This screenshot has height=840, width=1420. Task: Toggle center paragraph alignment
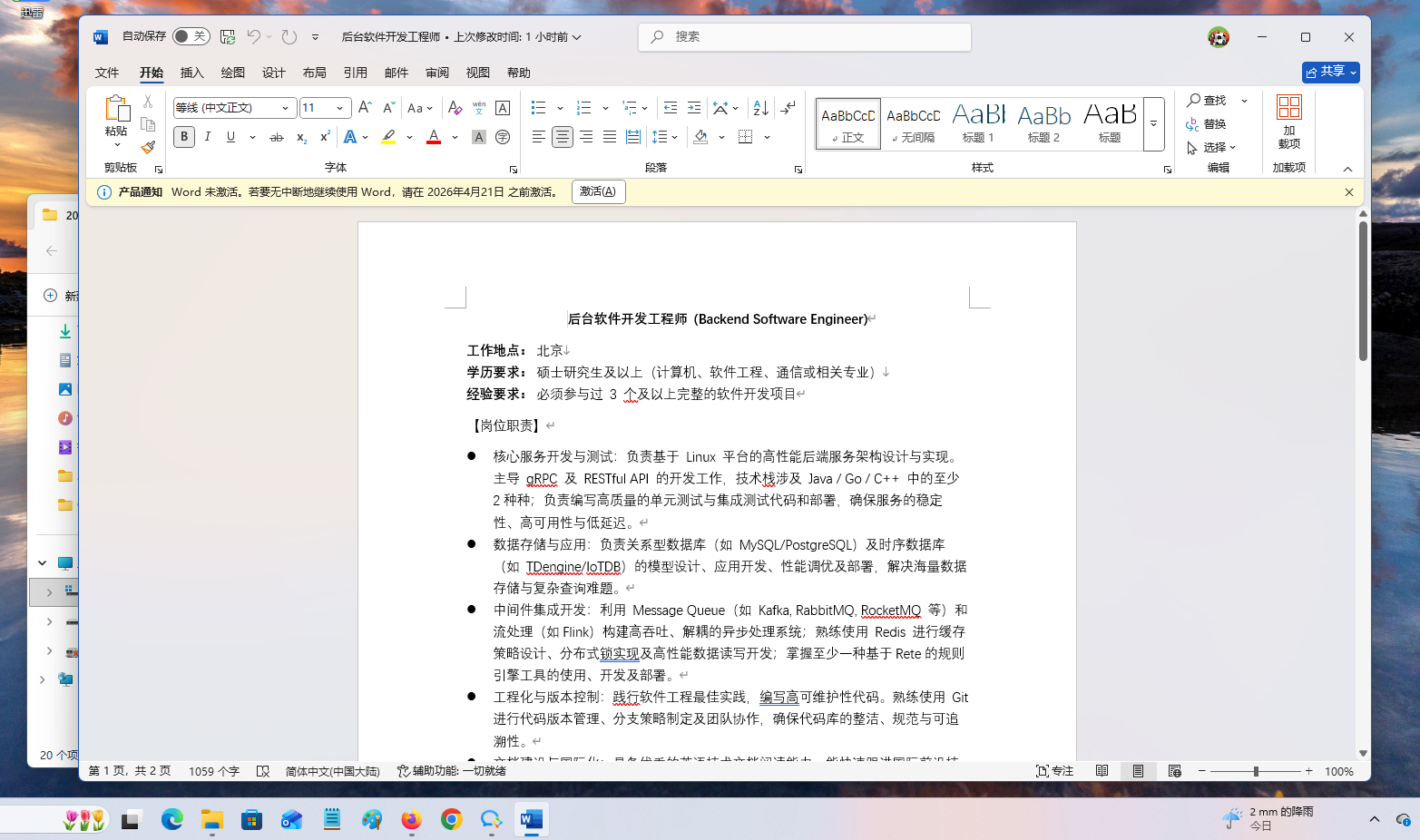pos(563,137)
